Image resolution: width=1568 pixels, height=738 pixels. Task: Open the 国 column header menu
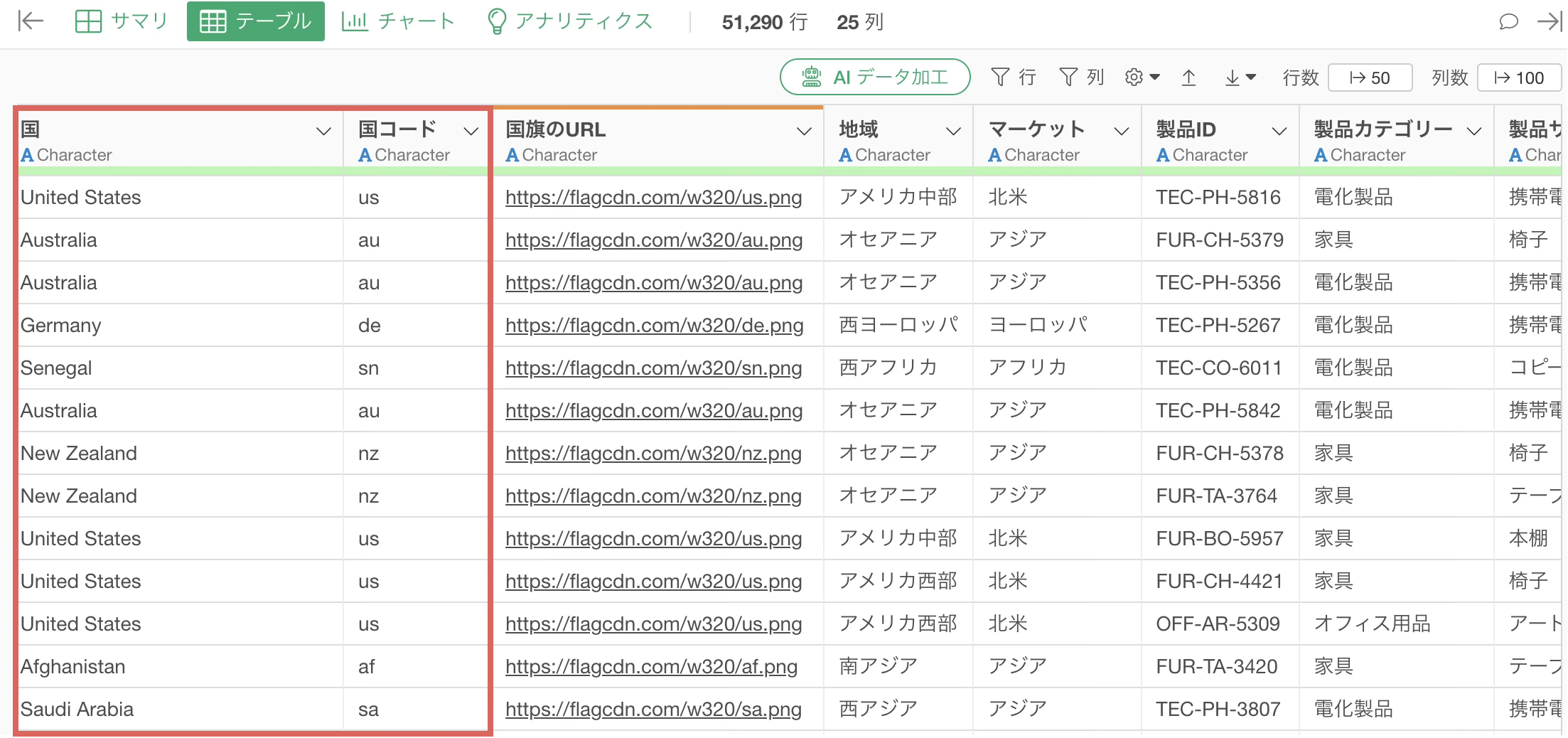pyautogui.click(x=323, y=131)
